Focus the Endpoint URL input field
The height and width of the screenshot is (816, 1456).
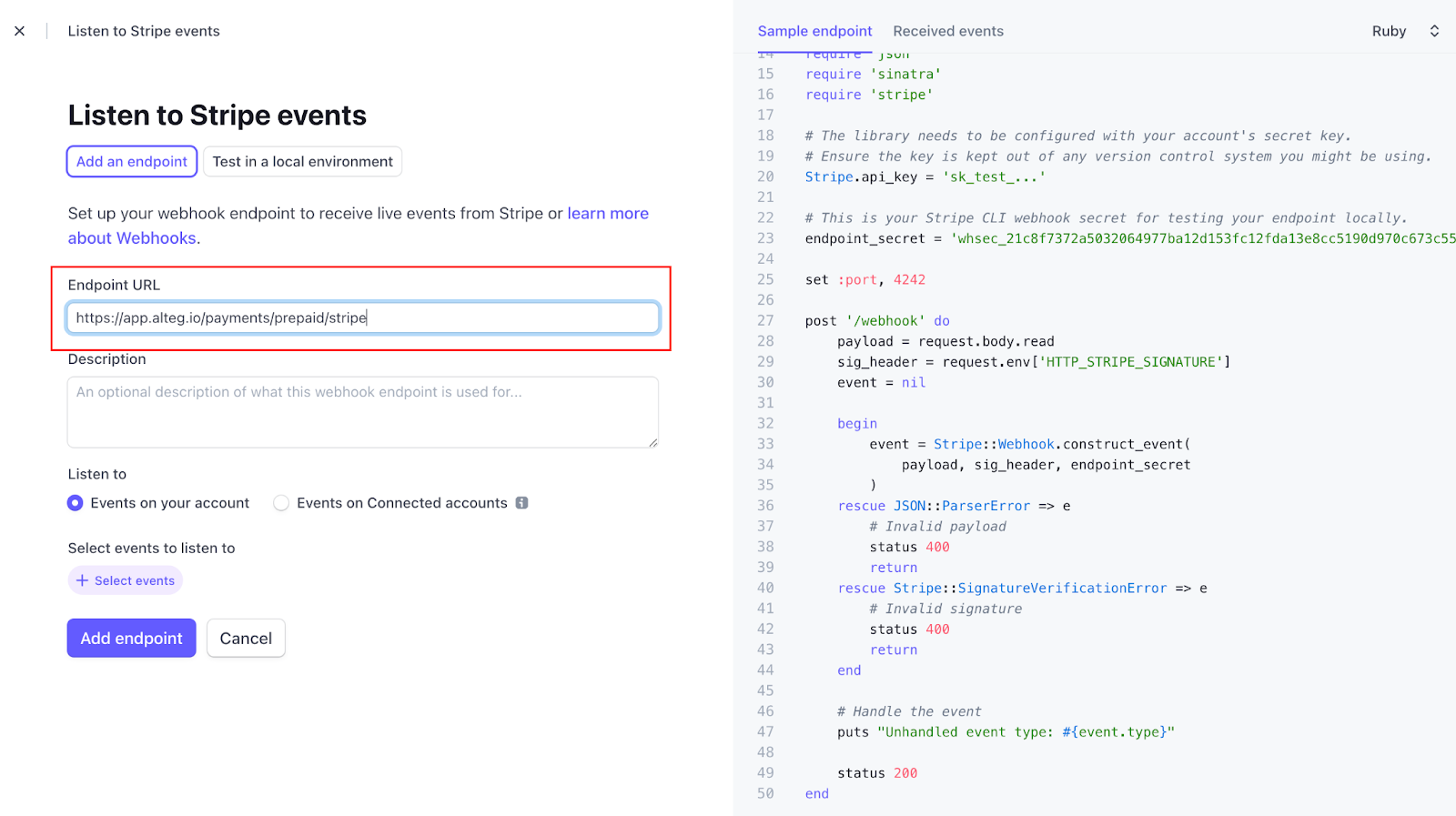[x=362, y=318]
